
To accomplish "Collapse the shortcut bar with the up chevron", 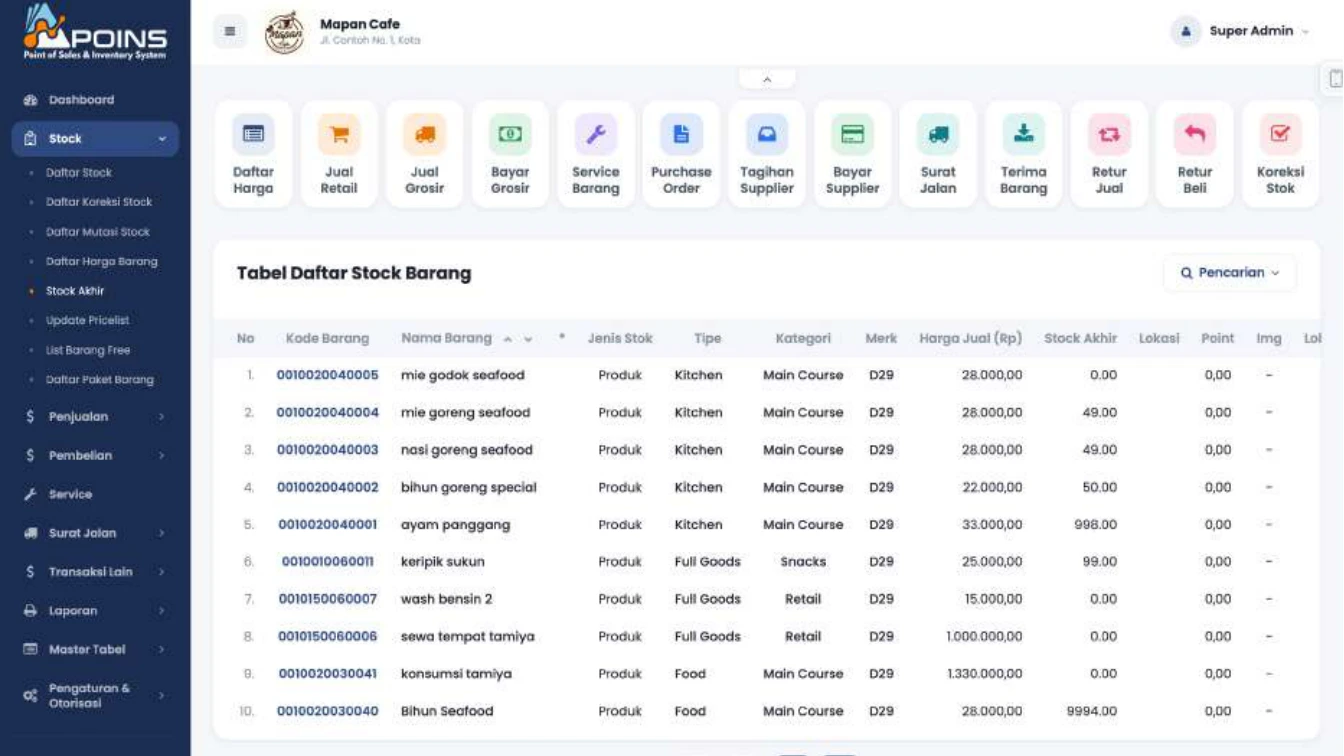I will coord(767,79).
